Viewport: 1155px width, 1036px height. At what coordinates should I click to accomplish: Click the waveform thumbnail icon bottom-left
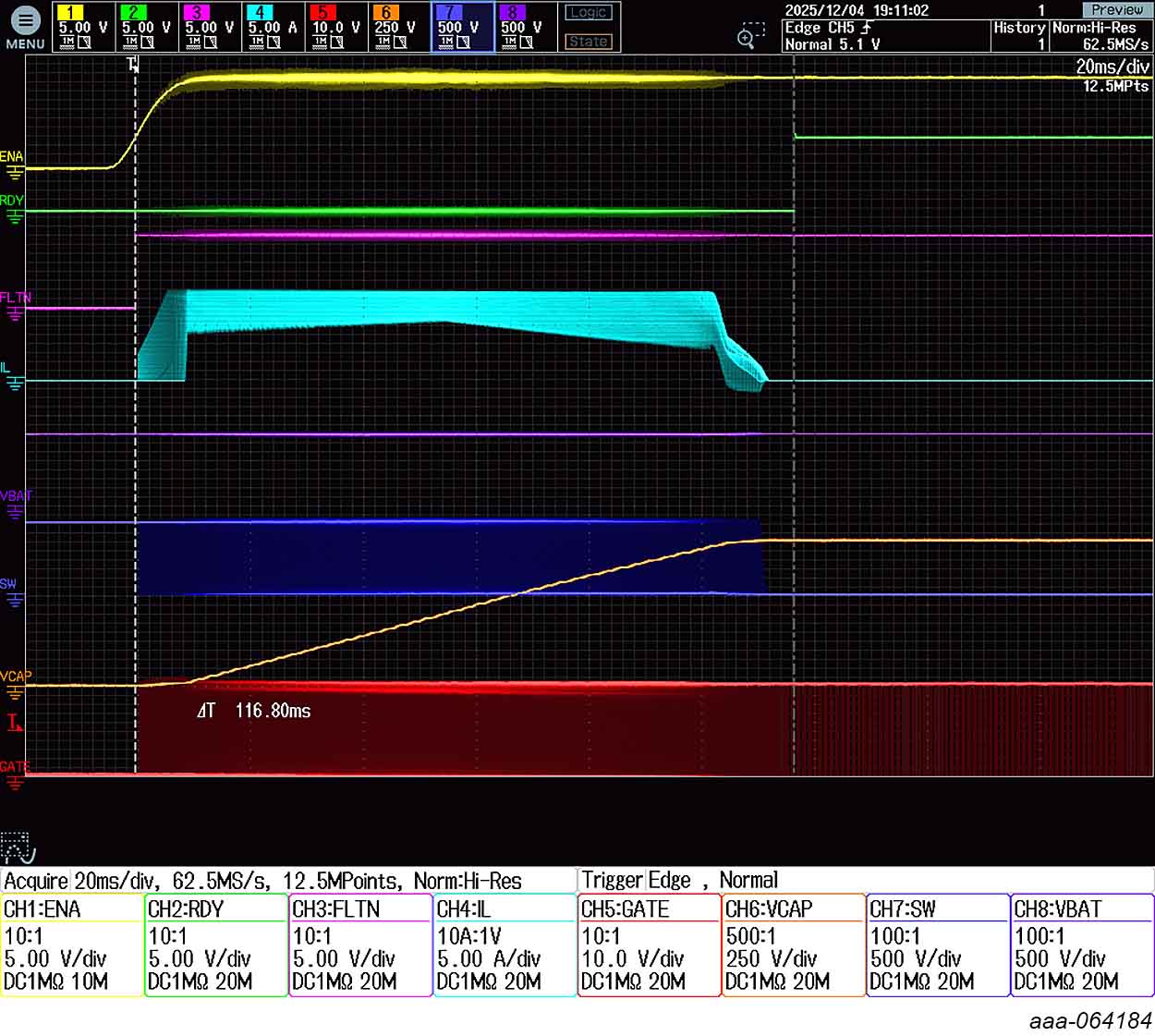click(x=18, y=847)
